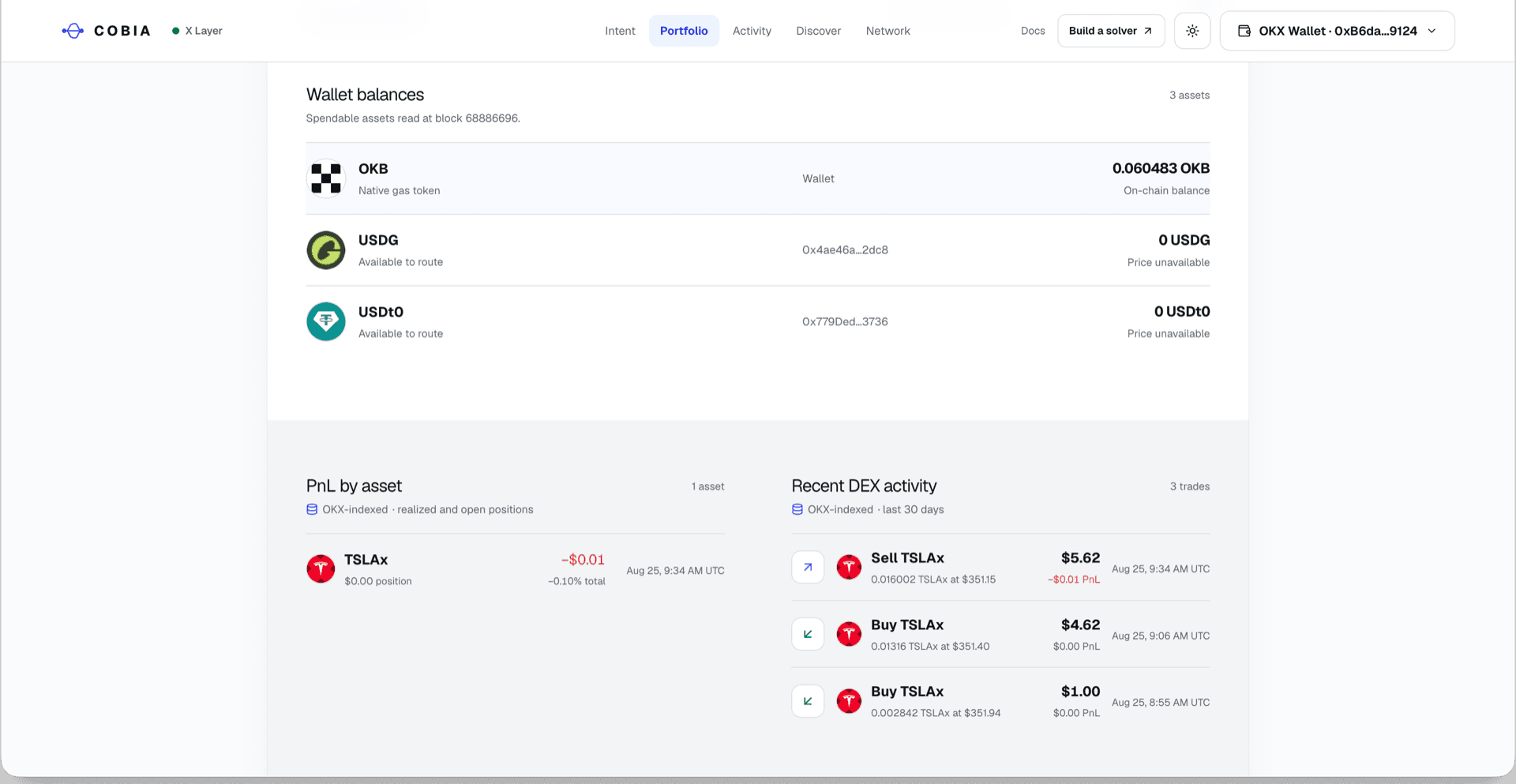Click the Cobia logo icon
This screenshot has width=1516, height=784.
coord(73,31)
